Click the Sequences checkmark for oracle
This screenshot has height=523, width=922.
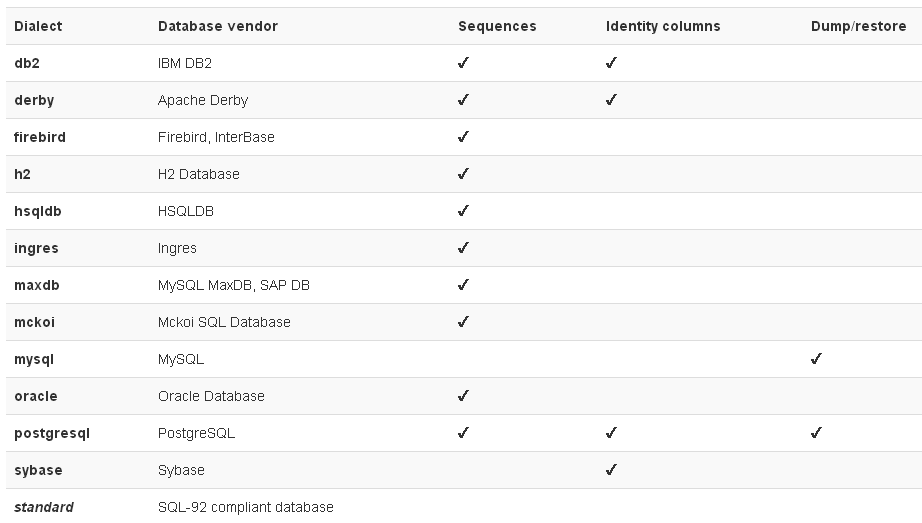click(463, 396)
